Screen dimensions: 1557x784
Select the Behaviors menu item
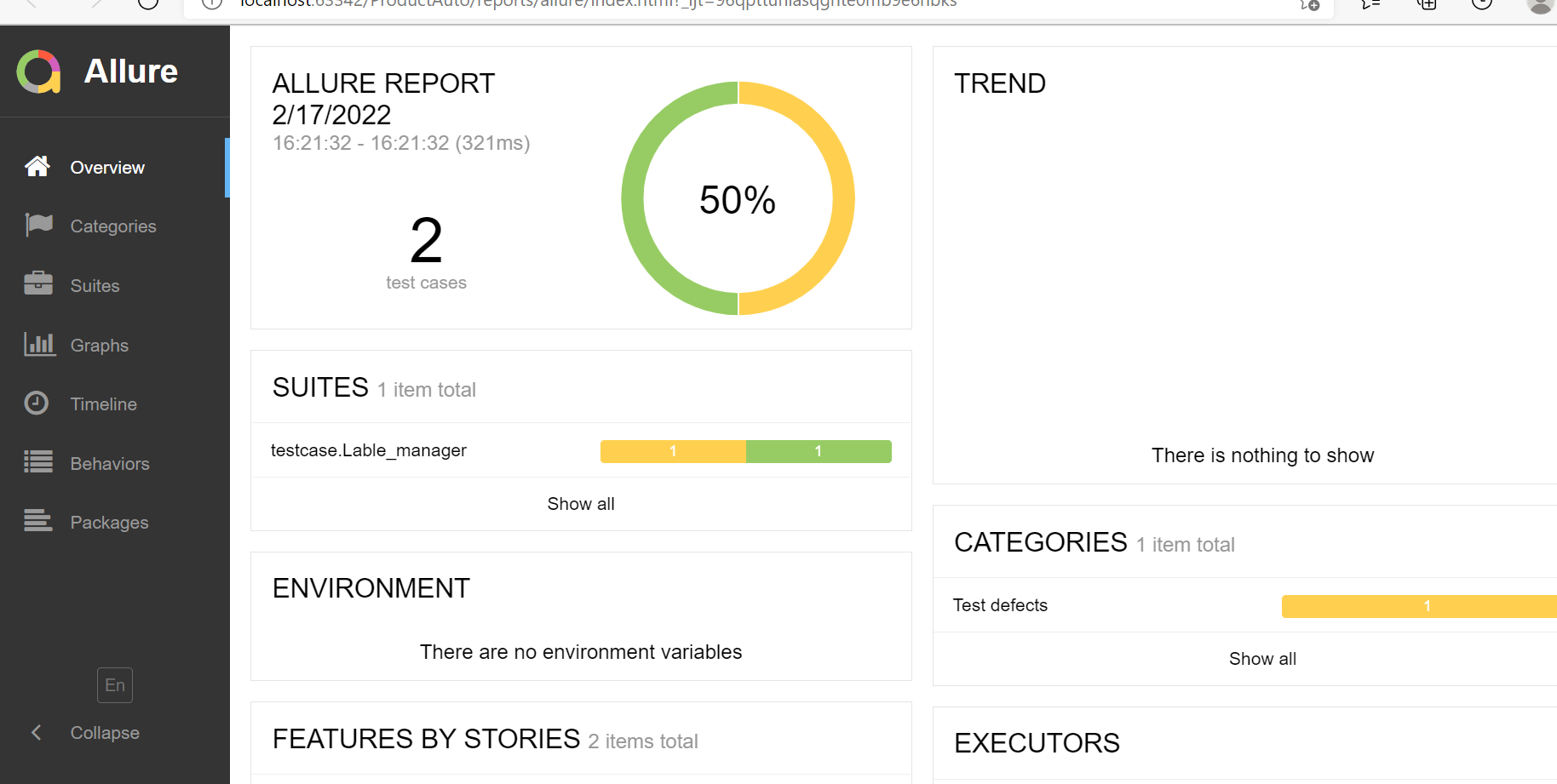click(x=110, y=464)
